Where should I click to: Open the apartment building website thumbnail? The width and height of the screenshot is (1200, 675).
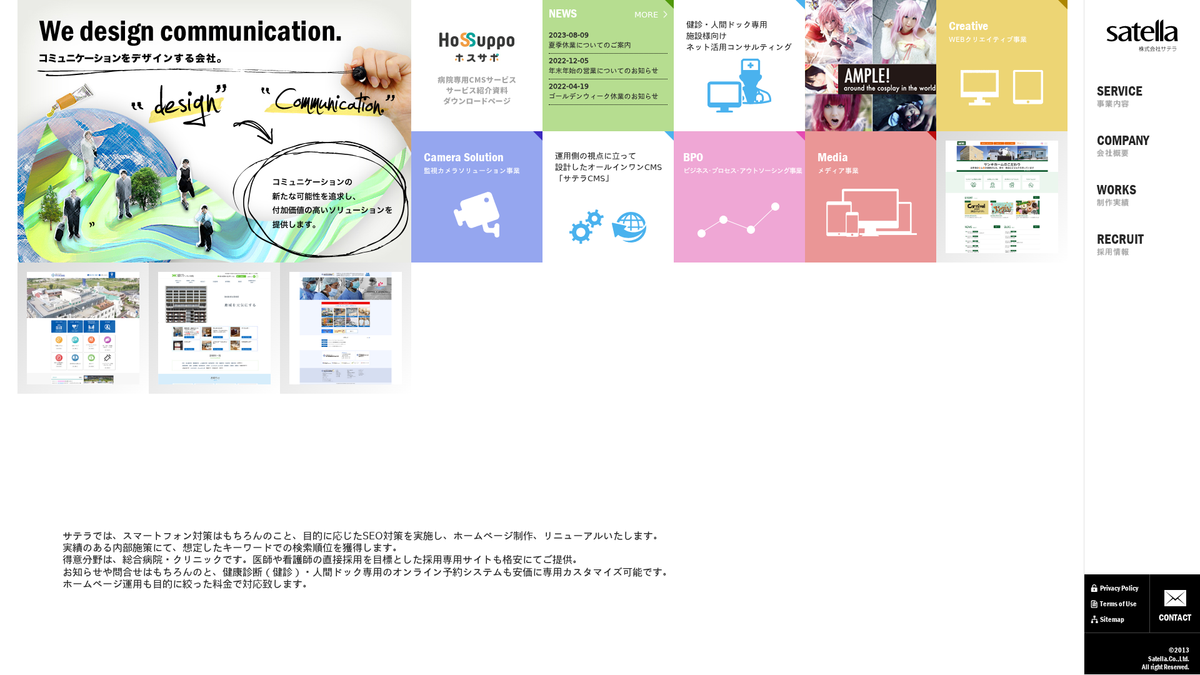214,328
